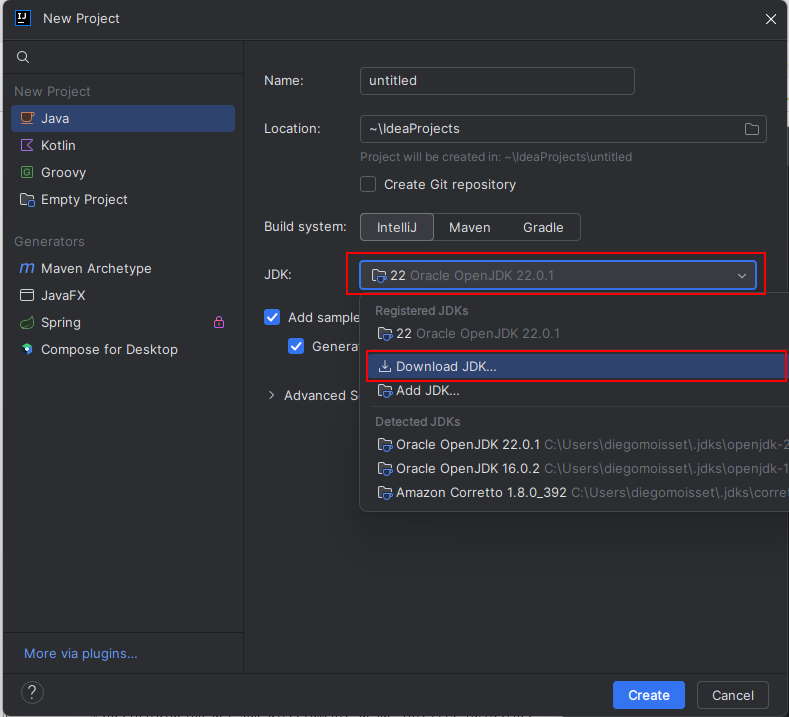Select Compose for Desktop generator

[123, 350]
